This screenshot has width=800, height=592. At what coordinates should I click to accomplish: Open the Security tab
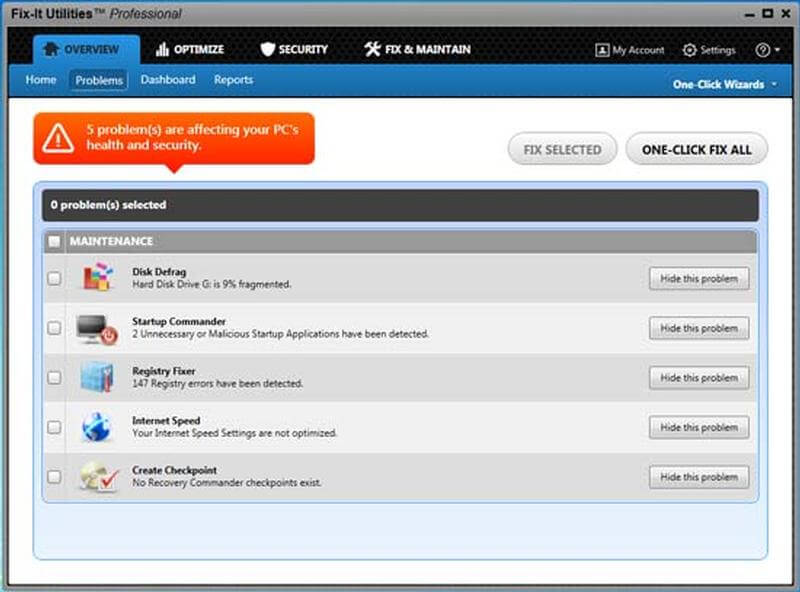(x=295, y=50)
